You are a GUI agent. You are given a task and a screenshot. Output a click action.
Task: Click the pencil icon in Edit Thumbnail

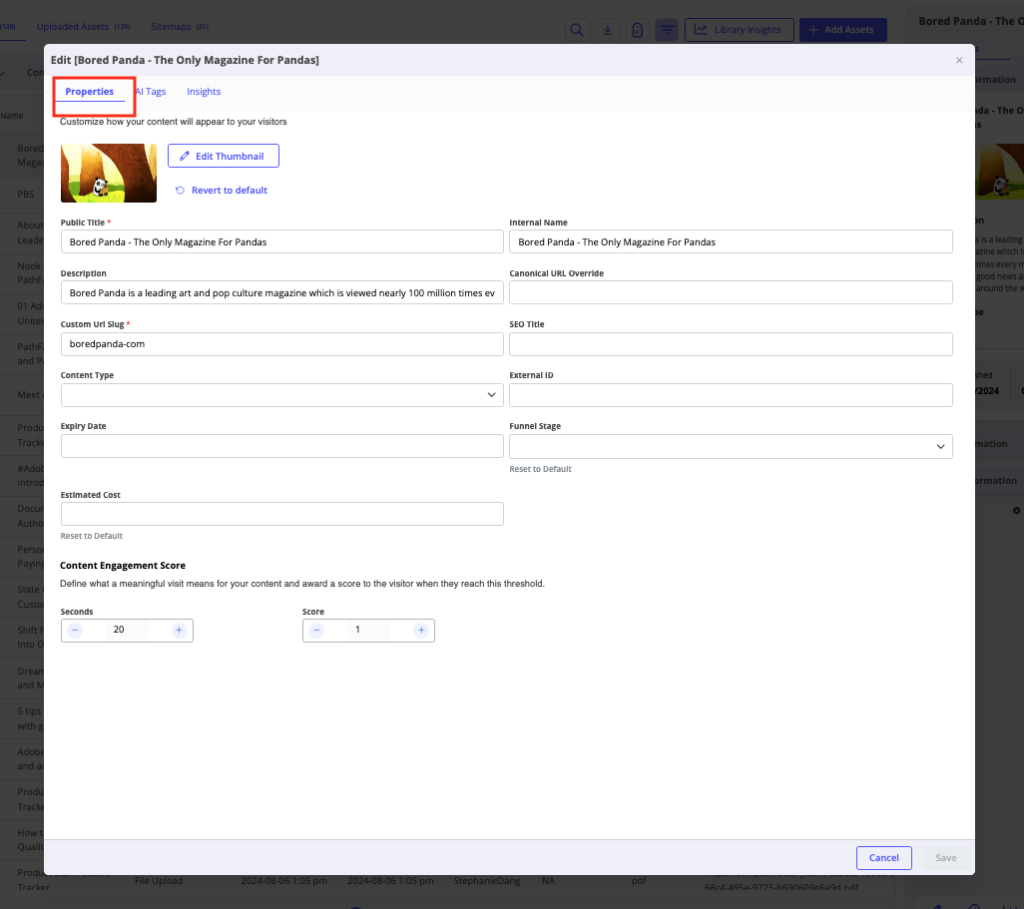coord(185,156)
